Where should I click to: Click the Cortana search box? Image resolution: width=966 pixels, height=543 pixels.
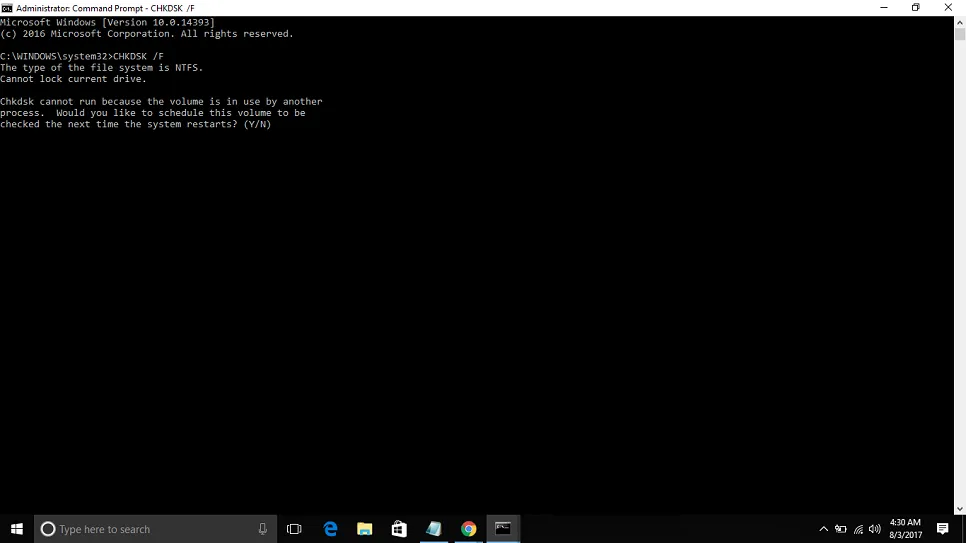[x=155, y=529]
